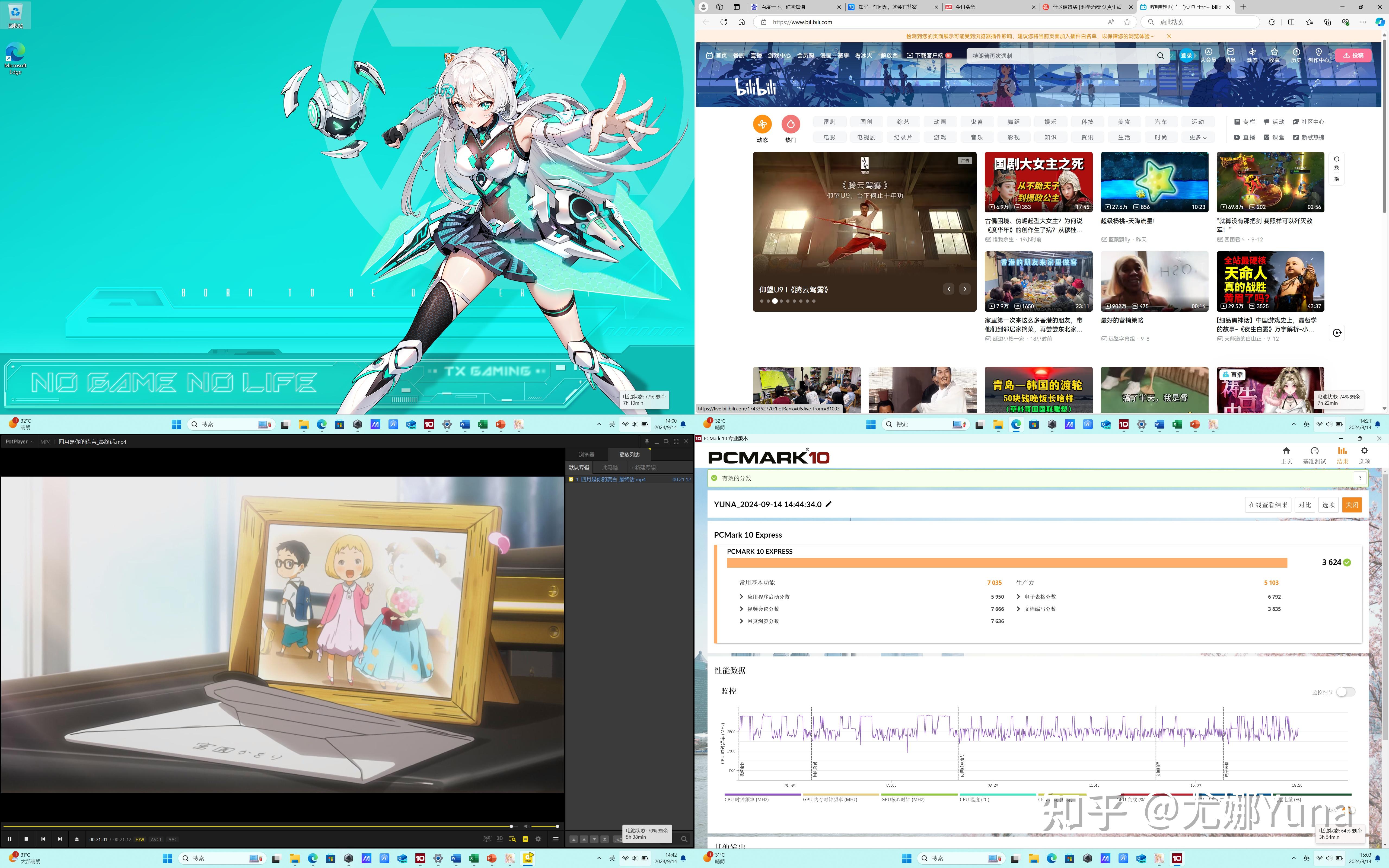Click the 番剧 category chip on bilibili
Image resolution: width=1389 pixels, height=868 pixels.
pos(829,122)
